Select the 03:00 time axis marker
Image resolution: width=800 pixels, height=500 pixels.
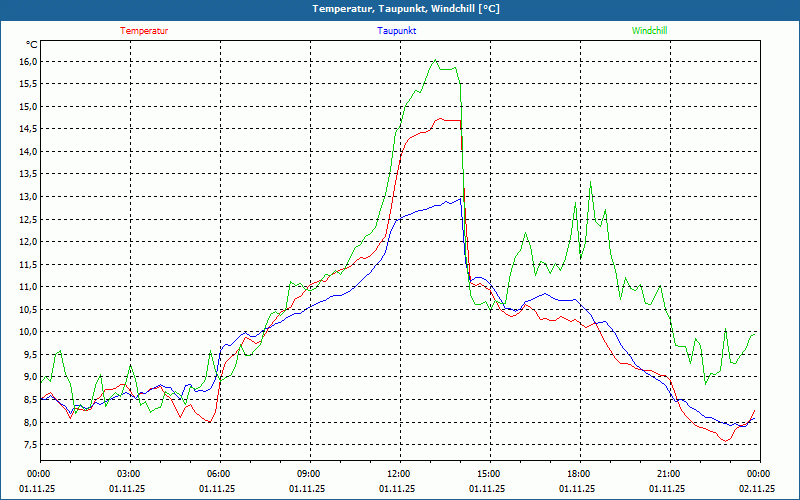tap(129, 474)
